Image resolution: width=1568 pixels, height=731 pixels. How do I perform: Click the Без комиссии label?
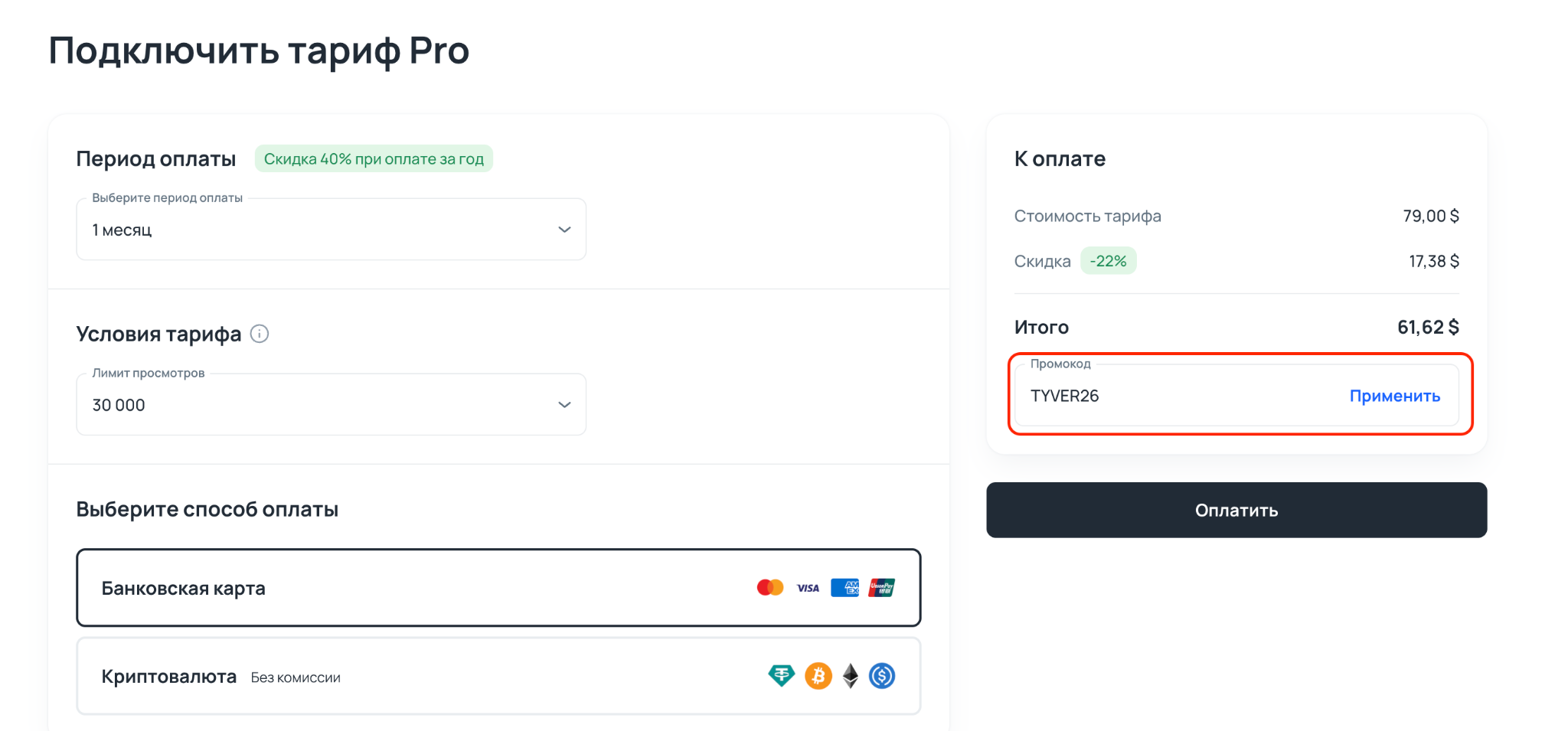(296, 677)
